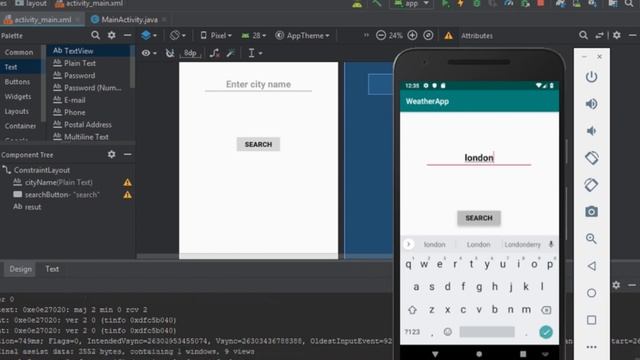The width and height of the screenshot is (640, 360).
Task: Infer constraints magic wand icon
Action: point(231,53)
